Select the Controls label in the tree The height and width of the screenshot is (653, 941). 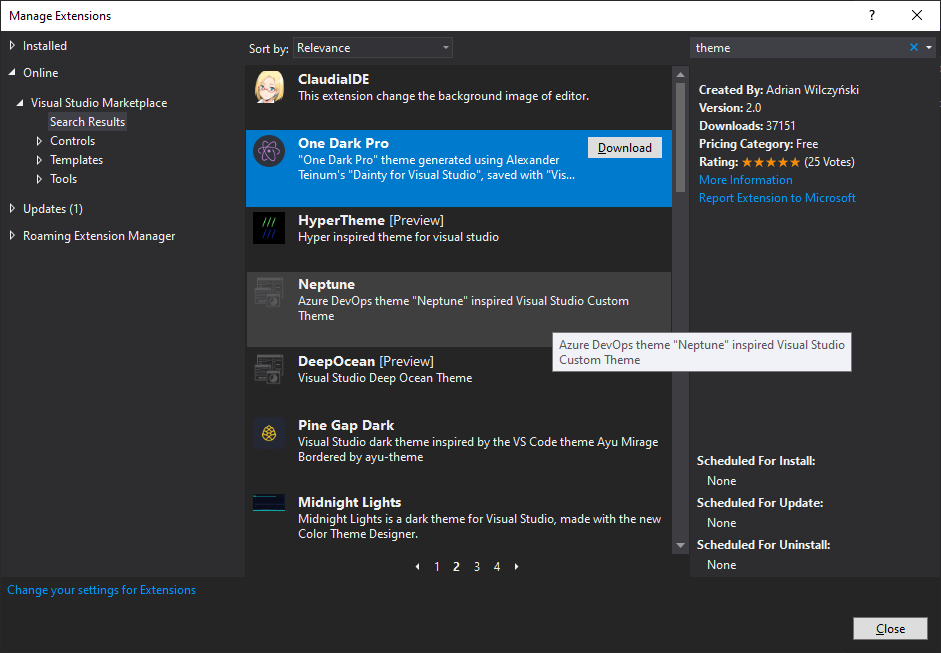[x=73, y=141]
